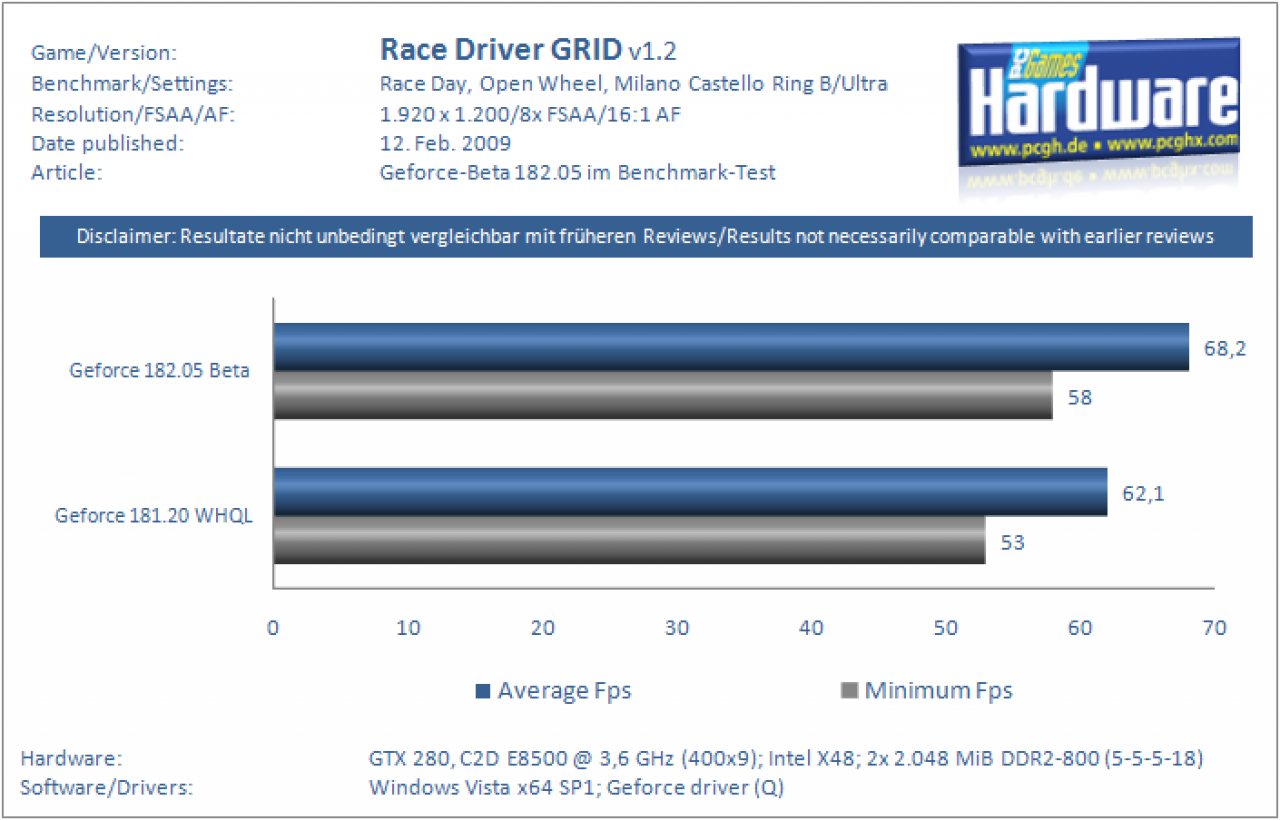Click the x-axis tick label "50"
This screenshot has width=1280, height=820.
pyautogui.click(x=946, y=628)
